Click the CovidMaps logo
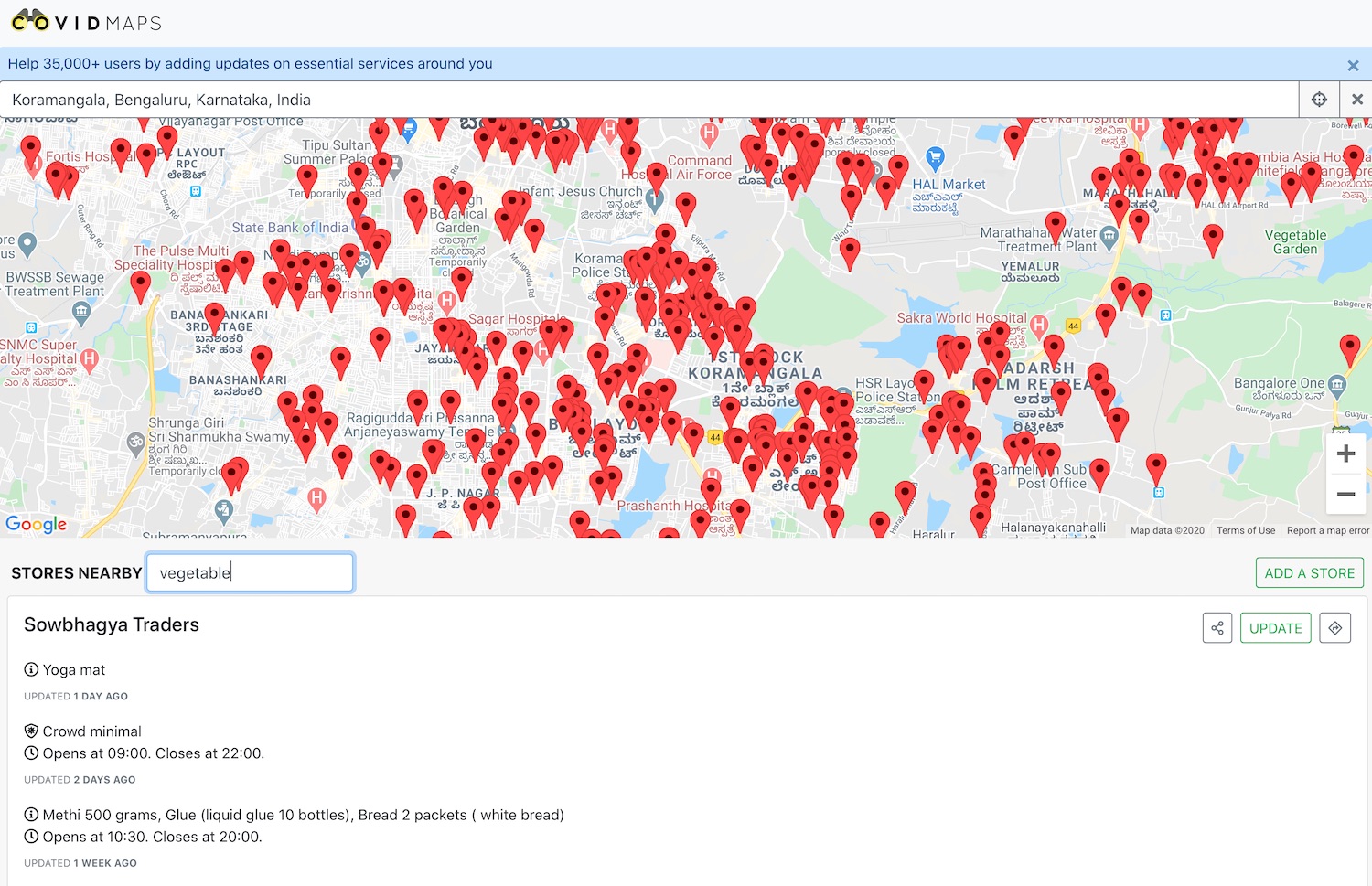Viewport: 1372px width, 886px height. click(86, 22)
